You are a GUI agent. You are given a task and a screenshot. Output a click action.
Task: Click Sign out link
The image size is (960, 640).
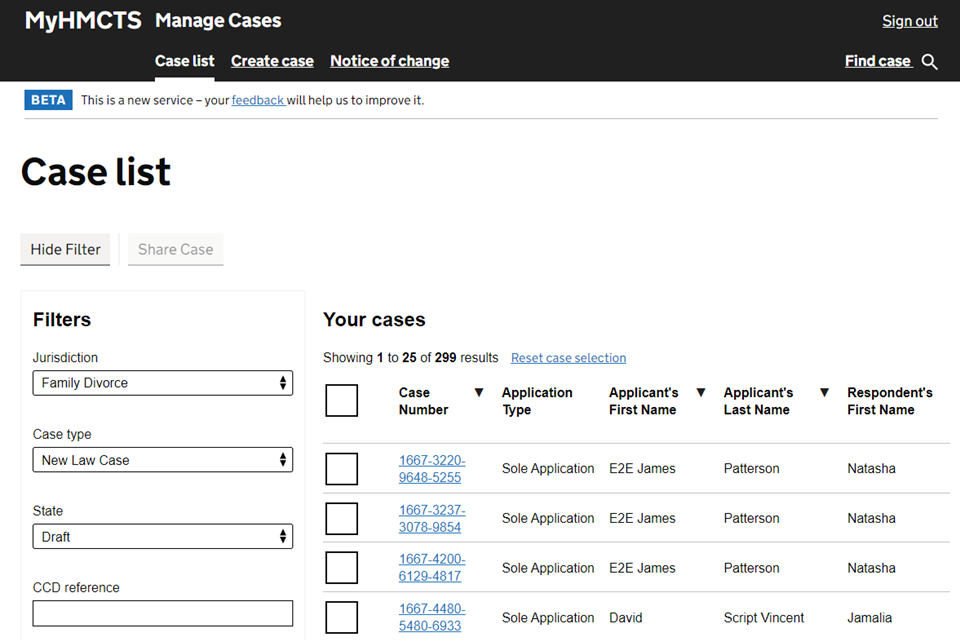pyautogui.click(x=909, y=21)
